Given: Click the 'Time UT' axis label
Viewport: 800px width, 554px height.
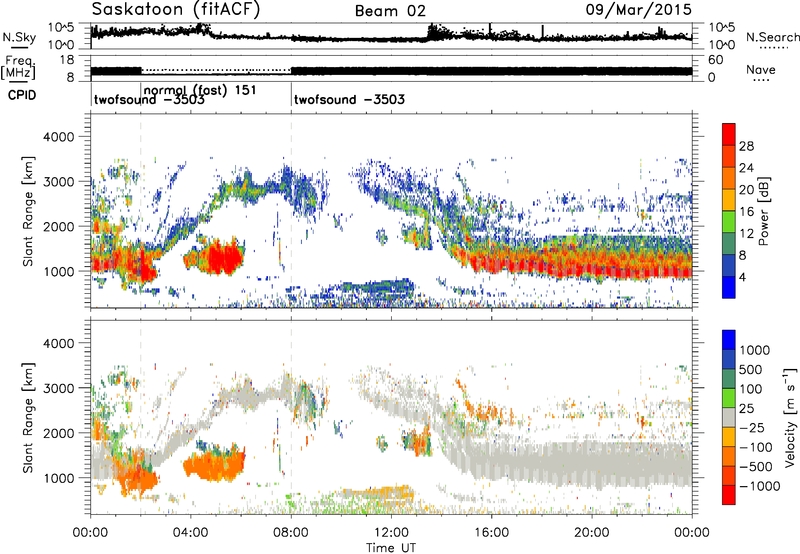Looking at the screenshot, I should [x=391, y=548].
